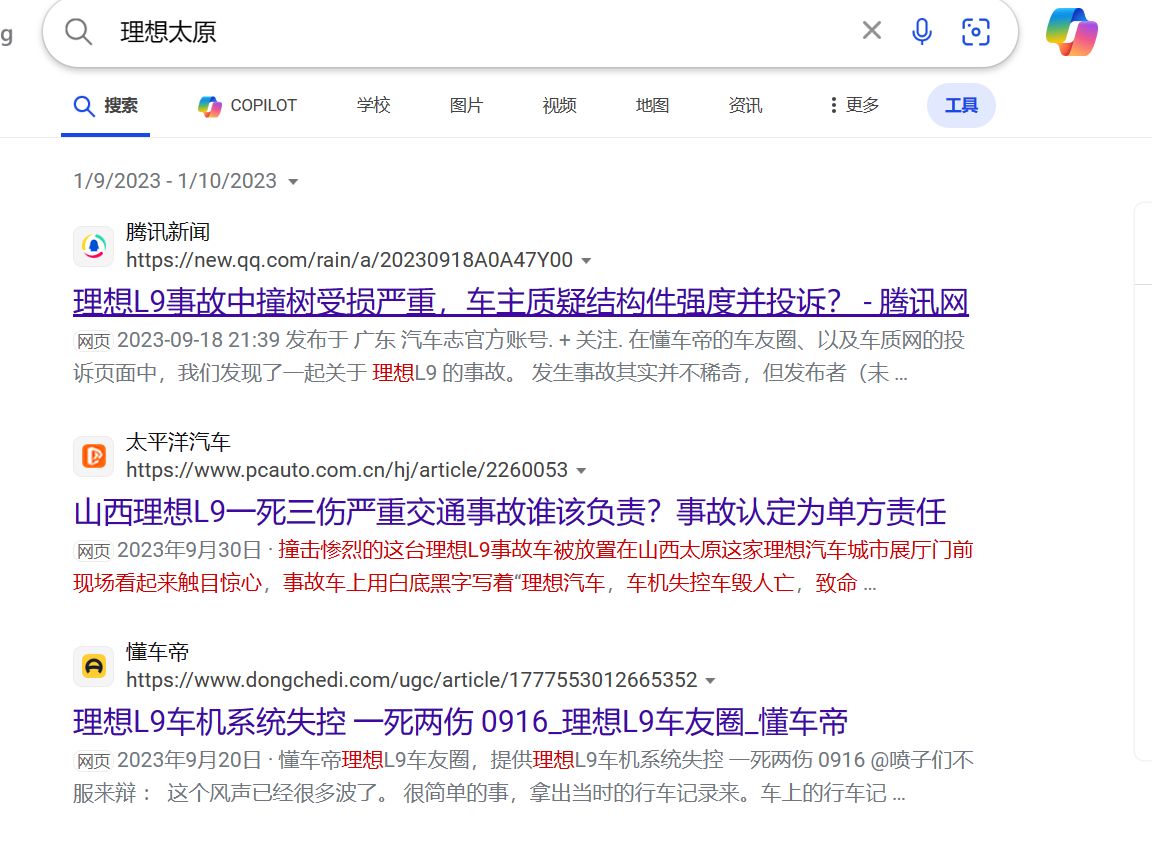Open the 视频 tab

point(559,105)
